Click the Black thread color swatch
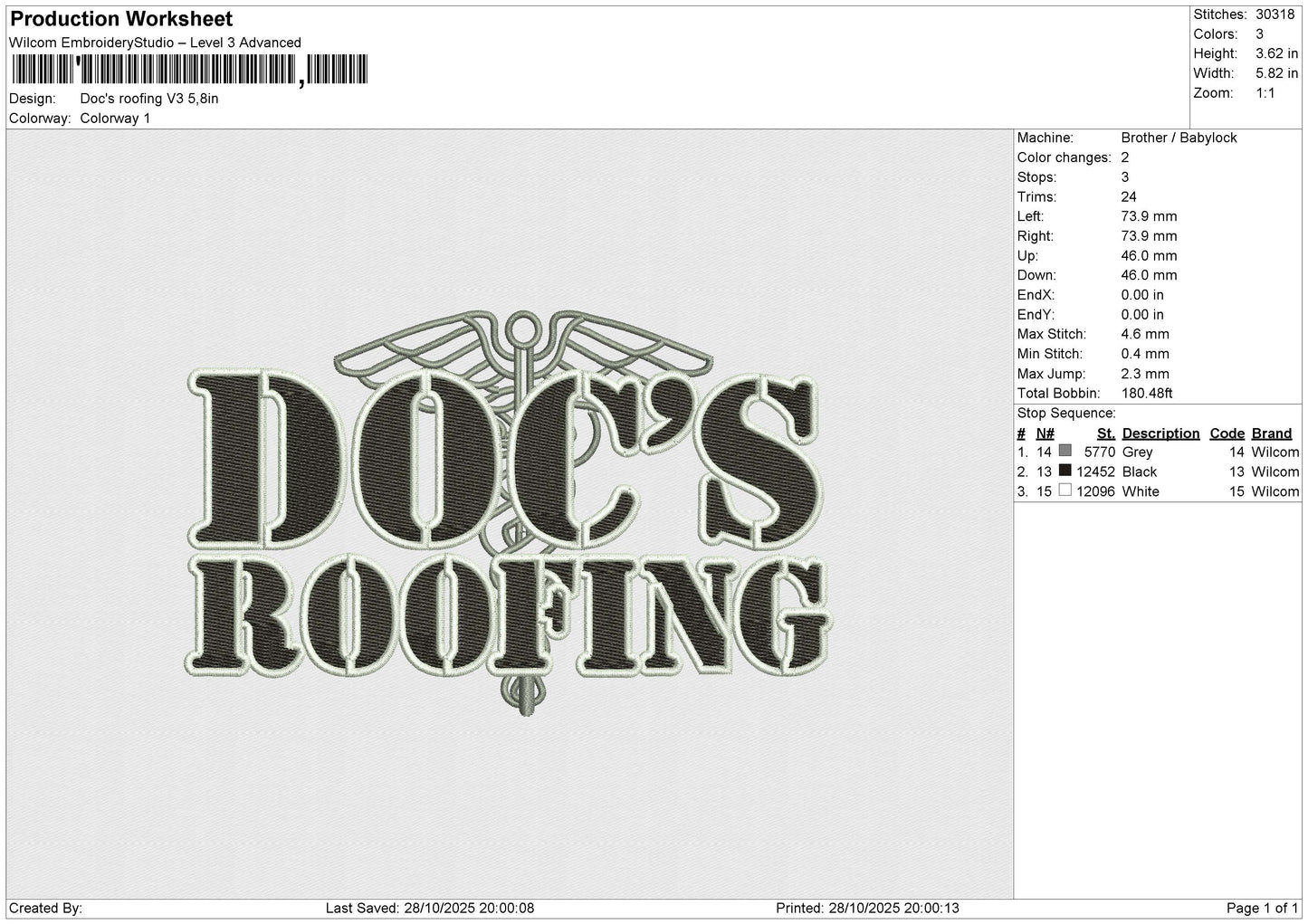This screenshot has width=1308, height=924. click(1065, 471)
